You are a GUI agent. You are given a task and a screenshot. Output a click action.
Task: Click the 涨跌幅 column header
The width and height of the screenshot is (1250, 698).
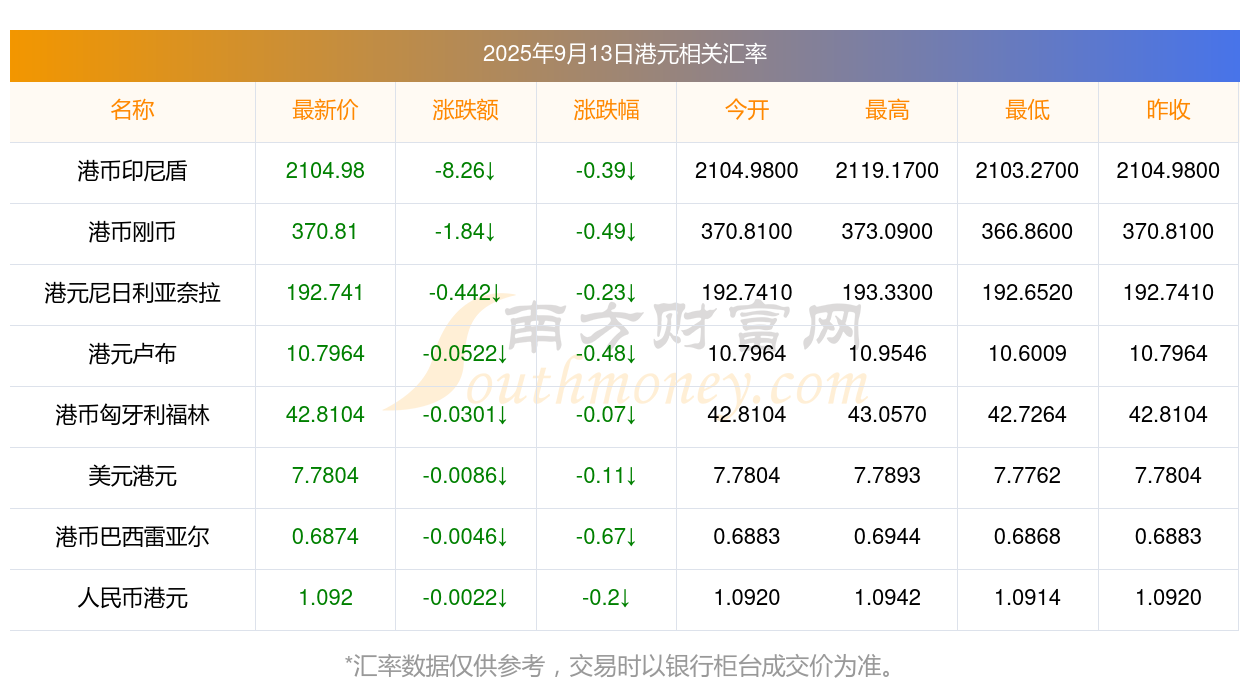(x=606, y=110)
